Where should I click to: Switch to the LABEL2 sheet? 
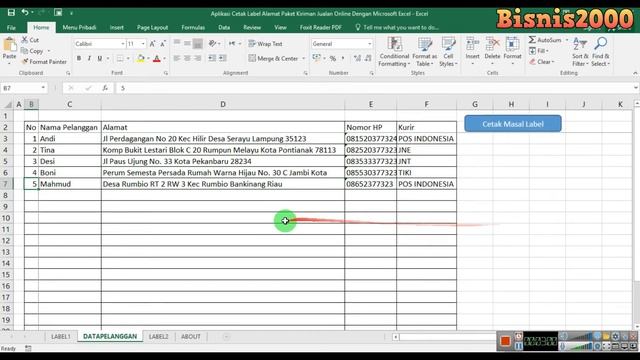[158, 336]
